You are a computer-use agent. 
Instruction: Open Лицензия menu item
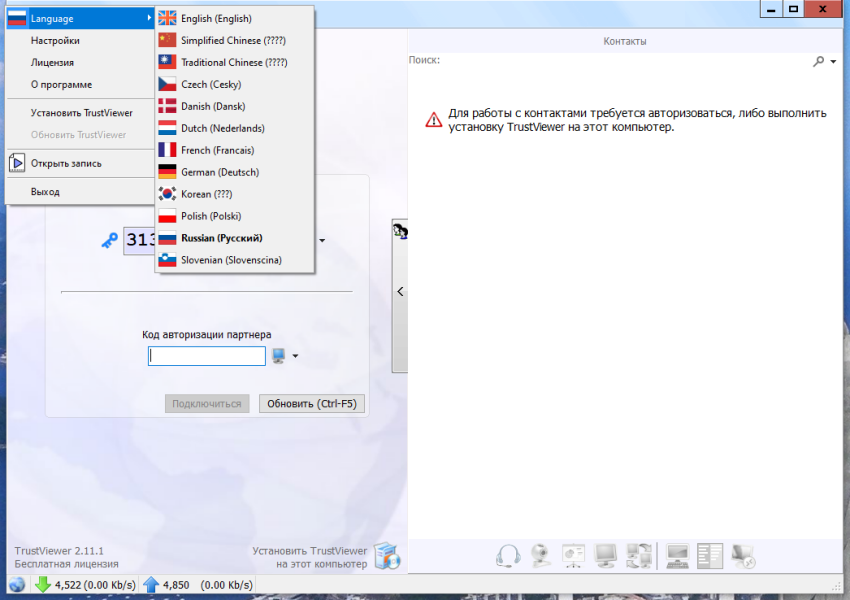[x=80, y=62]
